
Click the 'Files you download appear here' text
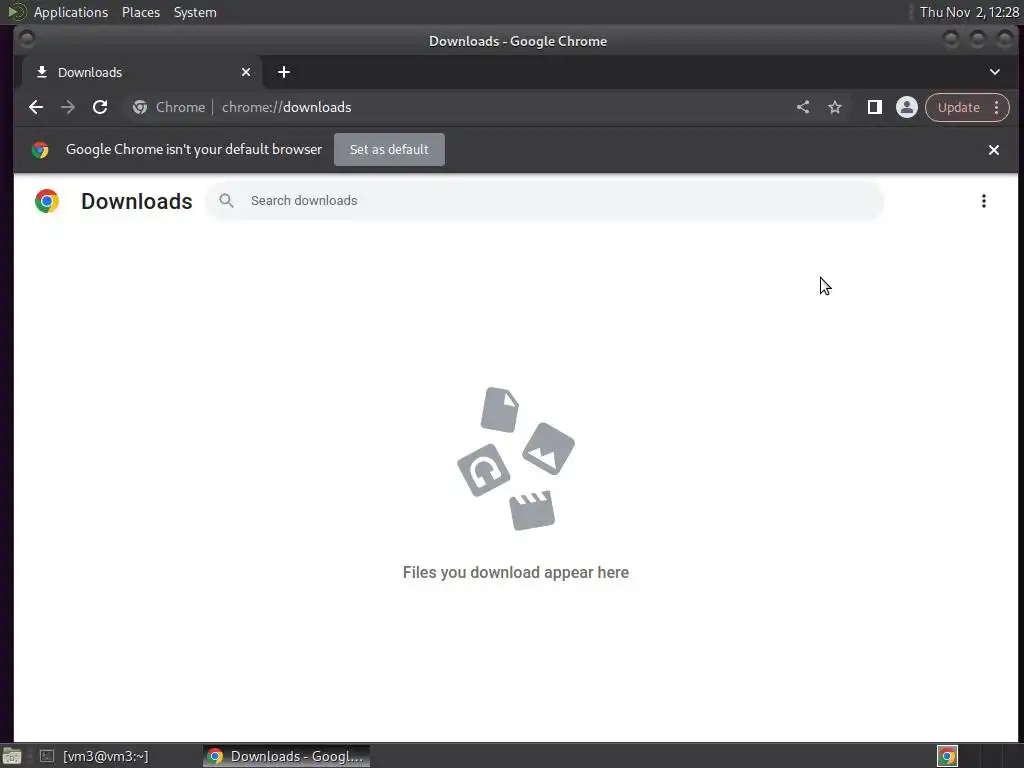pos(516,572)
